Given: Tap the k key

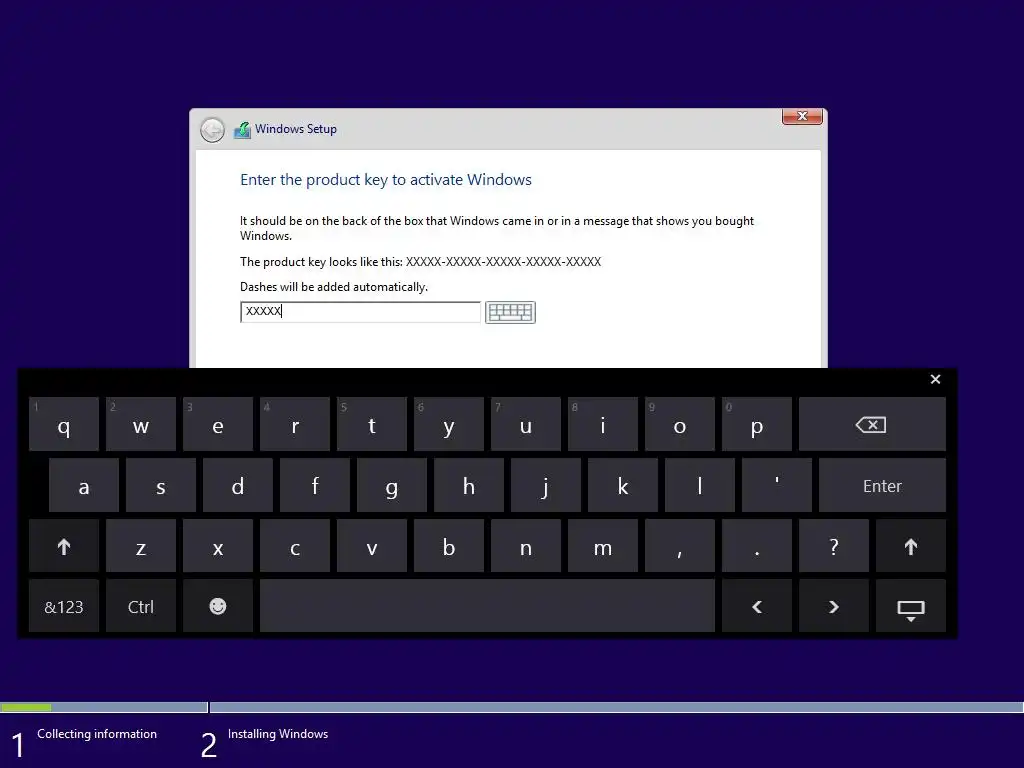Looking at the screenshot, I should coord(623,485).
